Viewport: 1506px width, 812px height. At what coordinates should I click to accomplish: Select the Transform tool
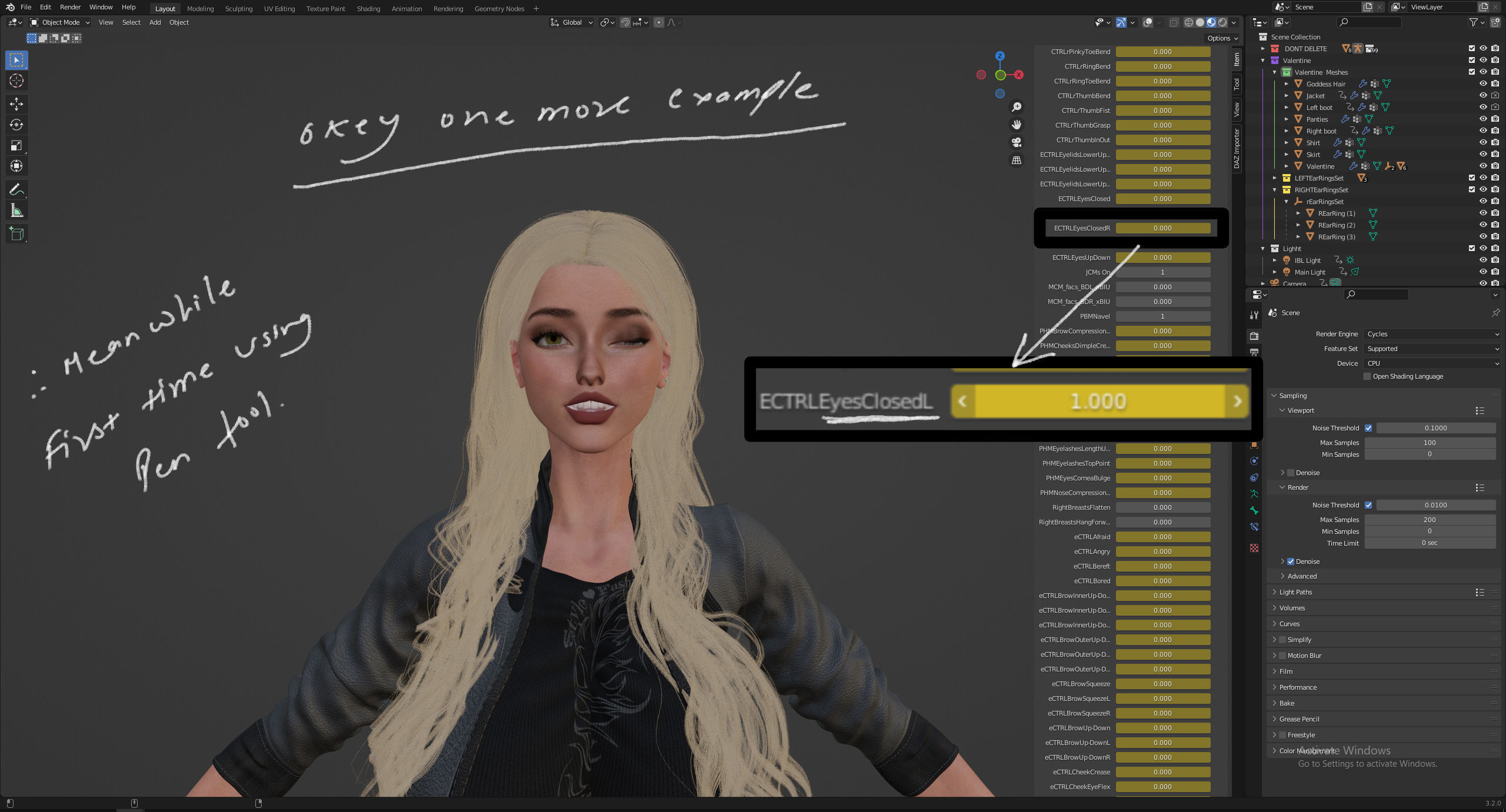pyautogui.click(x=16, y=166)
